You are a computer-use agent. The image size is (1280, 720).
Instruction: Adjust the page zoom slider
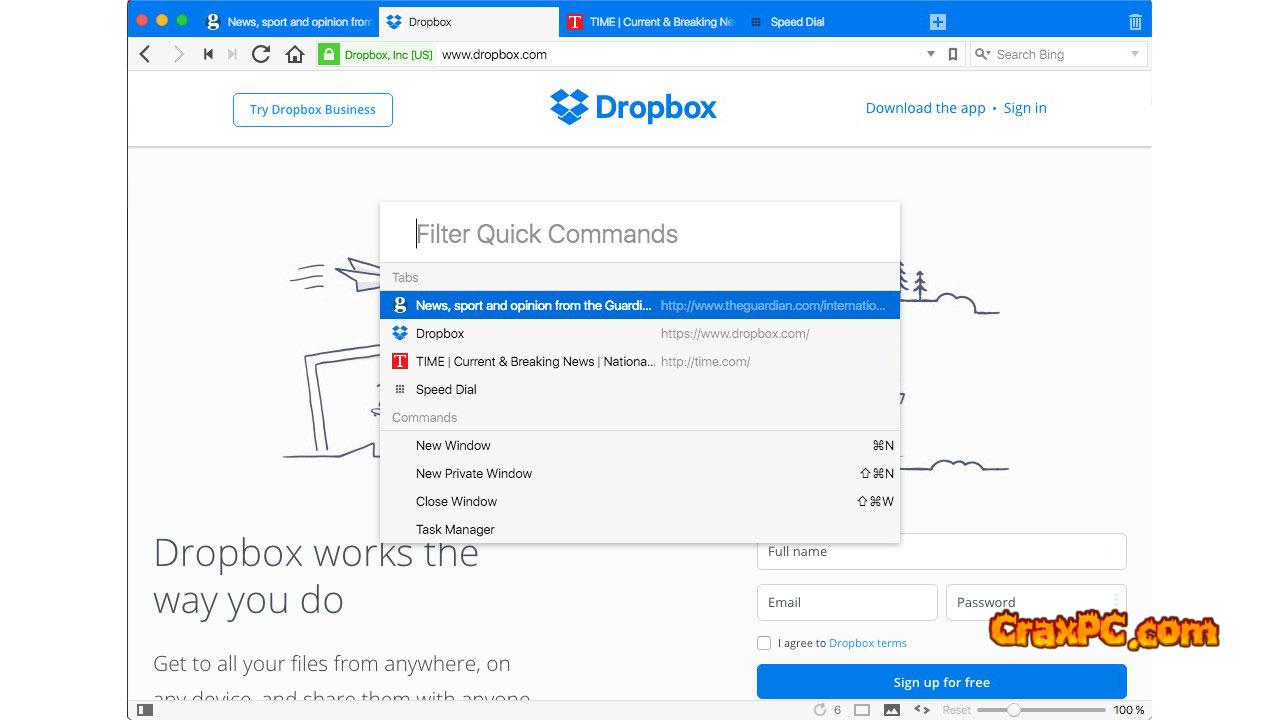click(x=1014, y=710)
